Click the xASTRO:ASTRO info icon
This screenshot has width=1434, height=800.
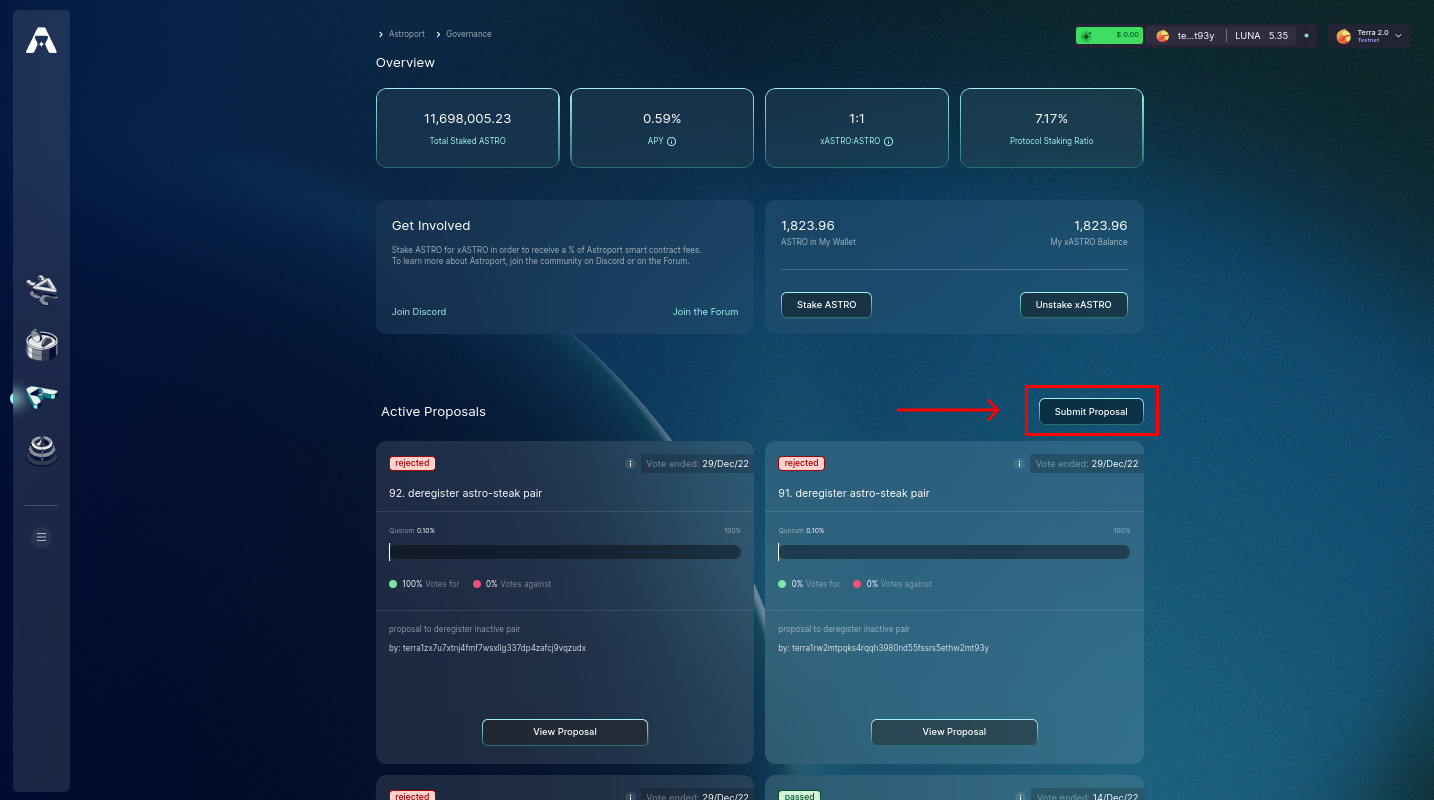(888, 141)
